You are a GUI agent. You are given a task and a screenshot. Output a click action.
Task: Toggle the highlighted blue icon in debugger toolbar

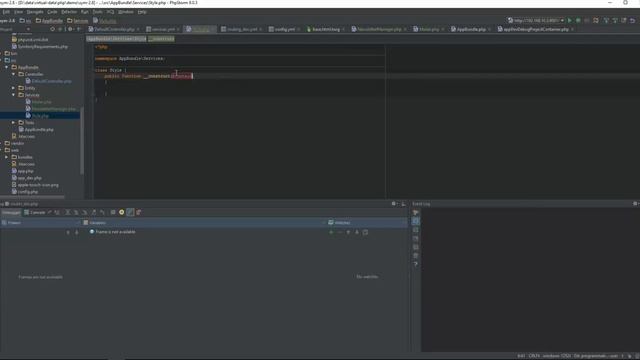click(x=130, y=213)
